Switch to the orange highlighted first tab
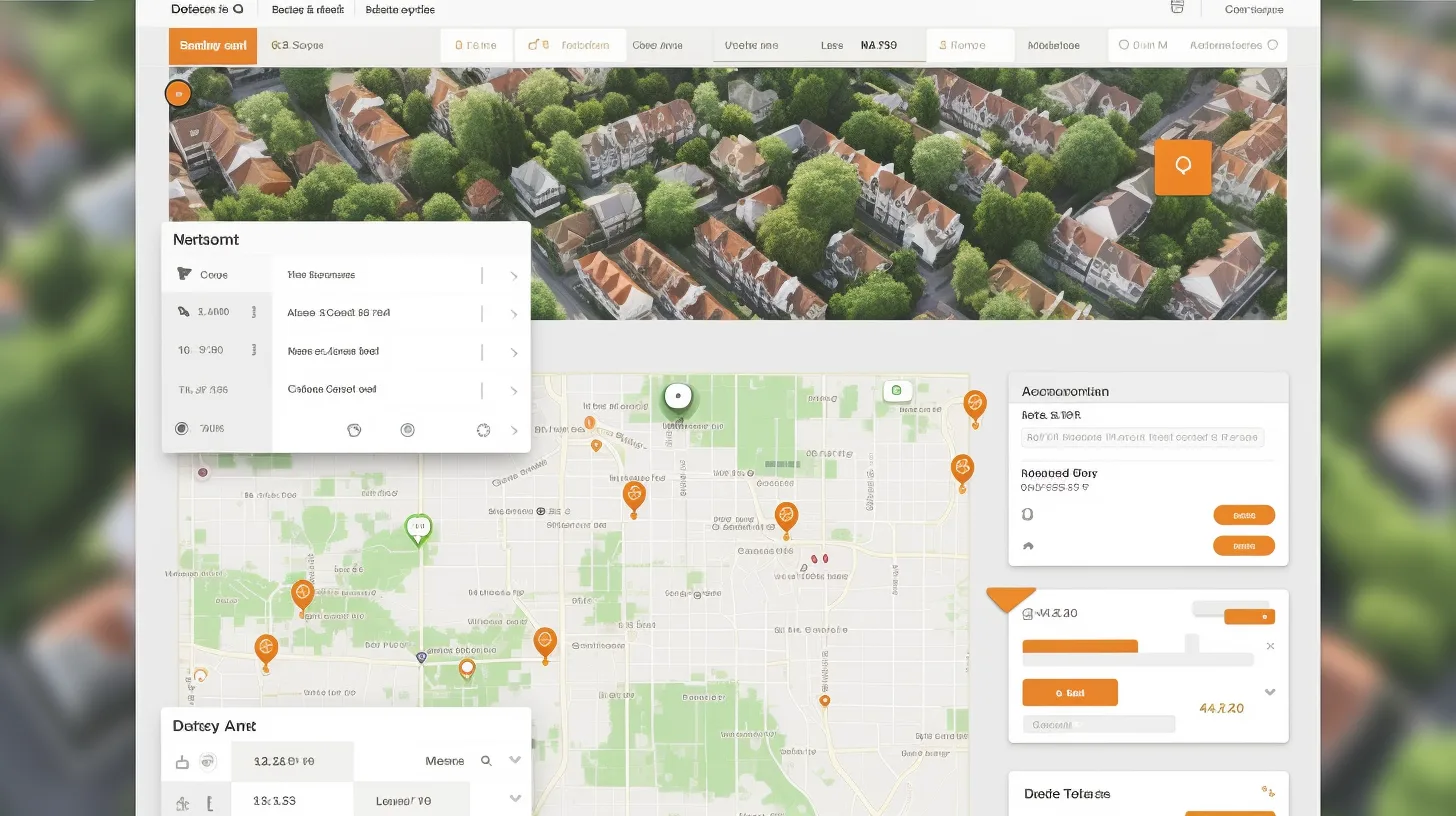Viewport: 1456px width, 816px height. point(212,46)
